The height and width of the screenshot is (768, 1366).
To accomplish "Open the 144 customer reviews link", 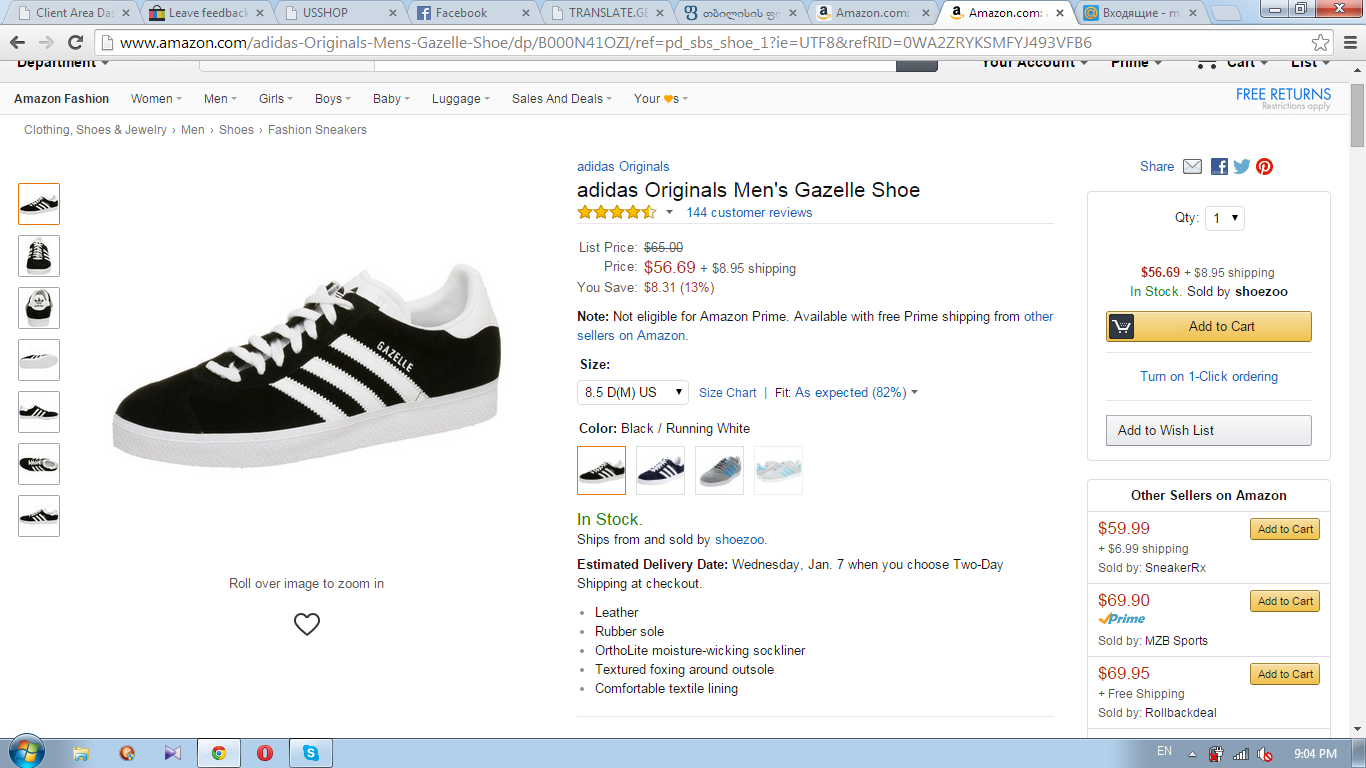I will (749, 212).
